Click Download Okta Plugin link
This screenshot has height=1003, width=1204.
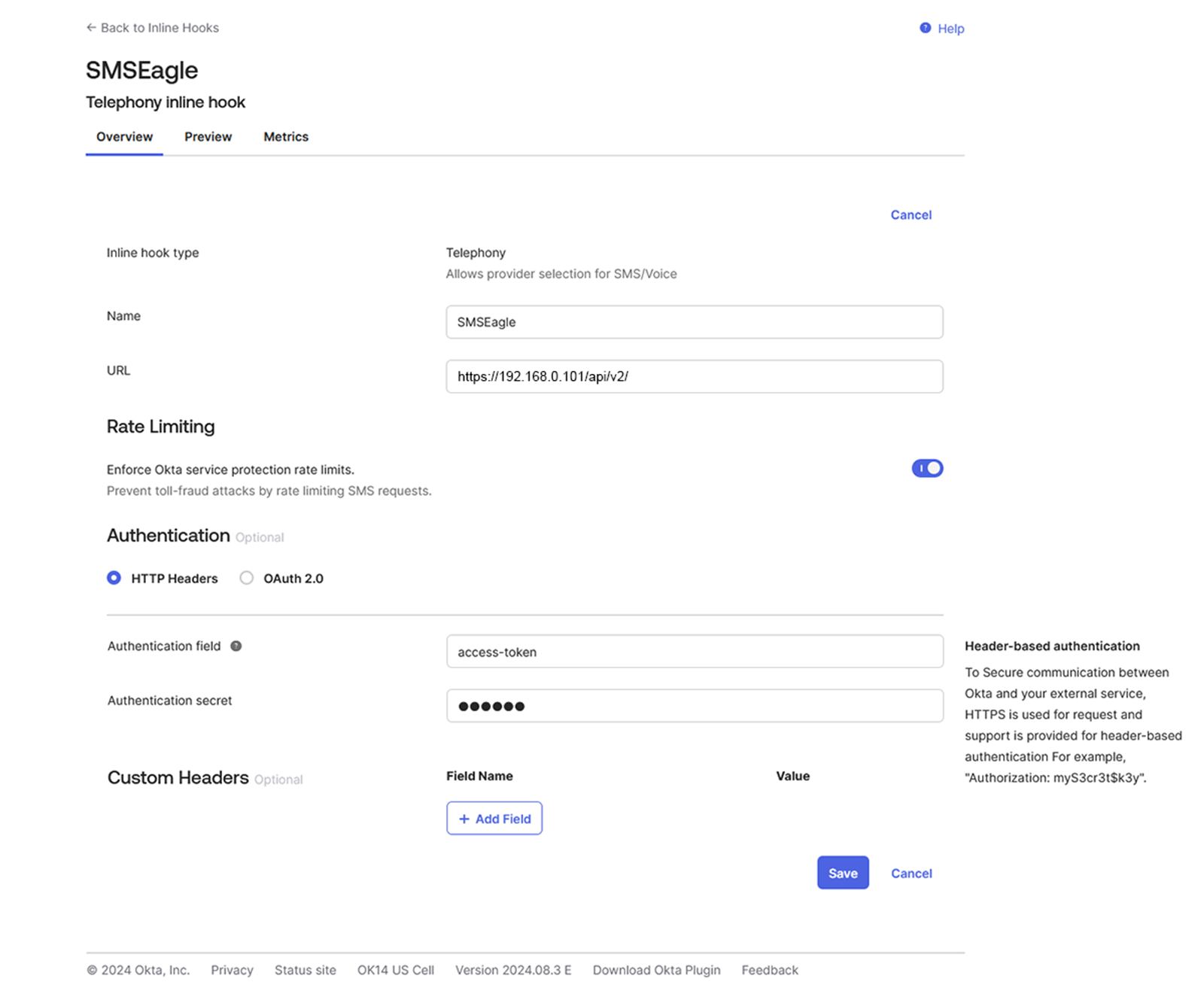point(656,970)
